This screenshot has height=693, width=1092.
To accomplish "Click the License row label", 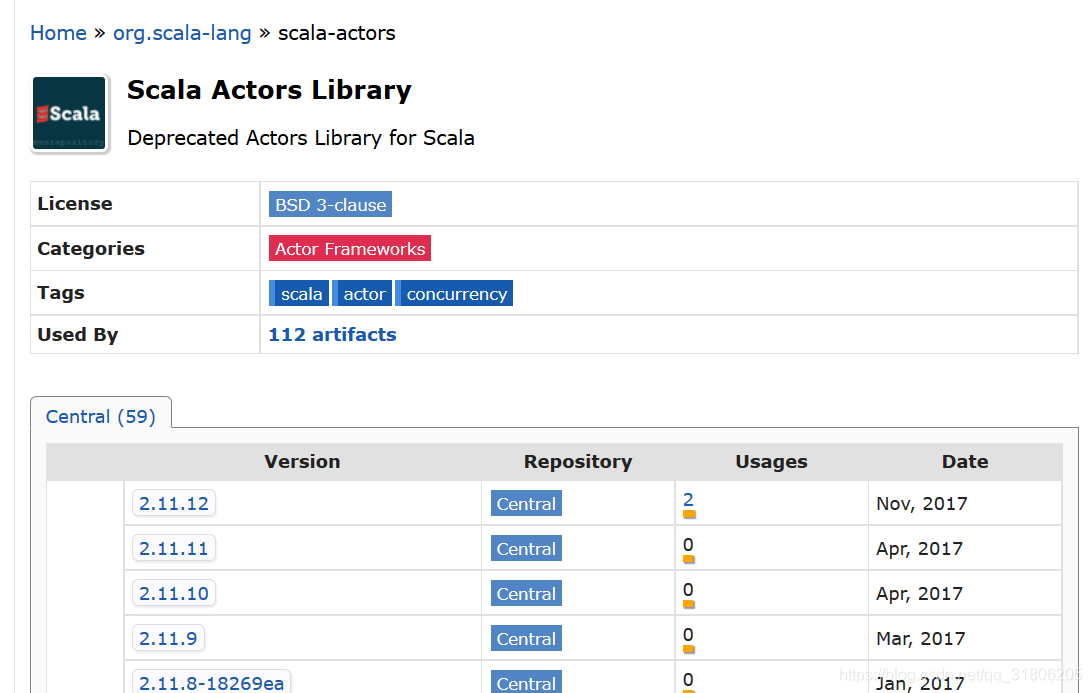I will pos(75,203).
